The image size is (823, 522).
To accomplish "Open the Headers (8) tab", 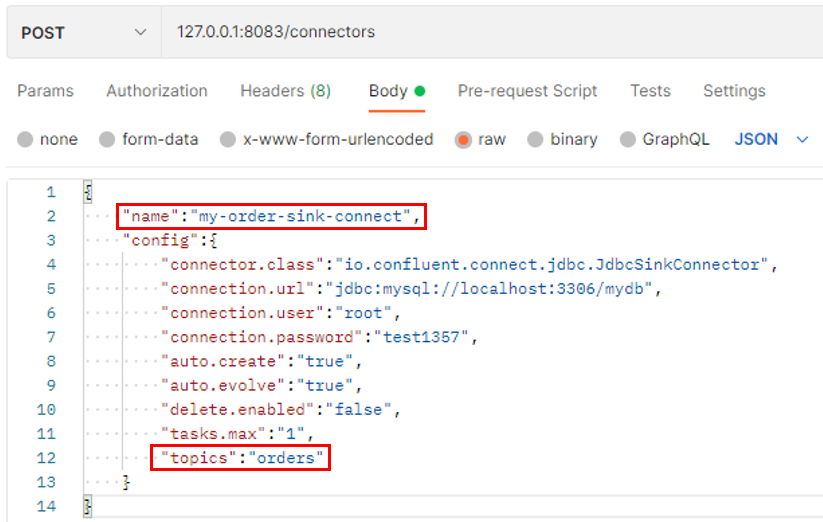I will (x=286, y=91).
